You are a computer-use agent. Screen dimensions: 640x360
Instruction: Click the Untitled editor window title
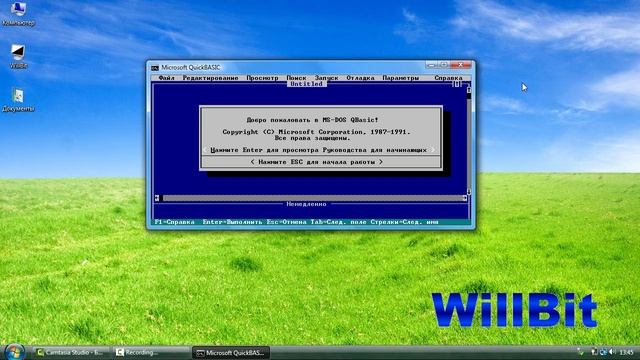point(306,84)
